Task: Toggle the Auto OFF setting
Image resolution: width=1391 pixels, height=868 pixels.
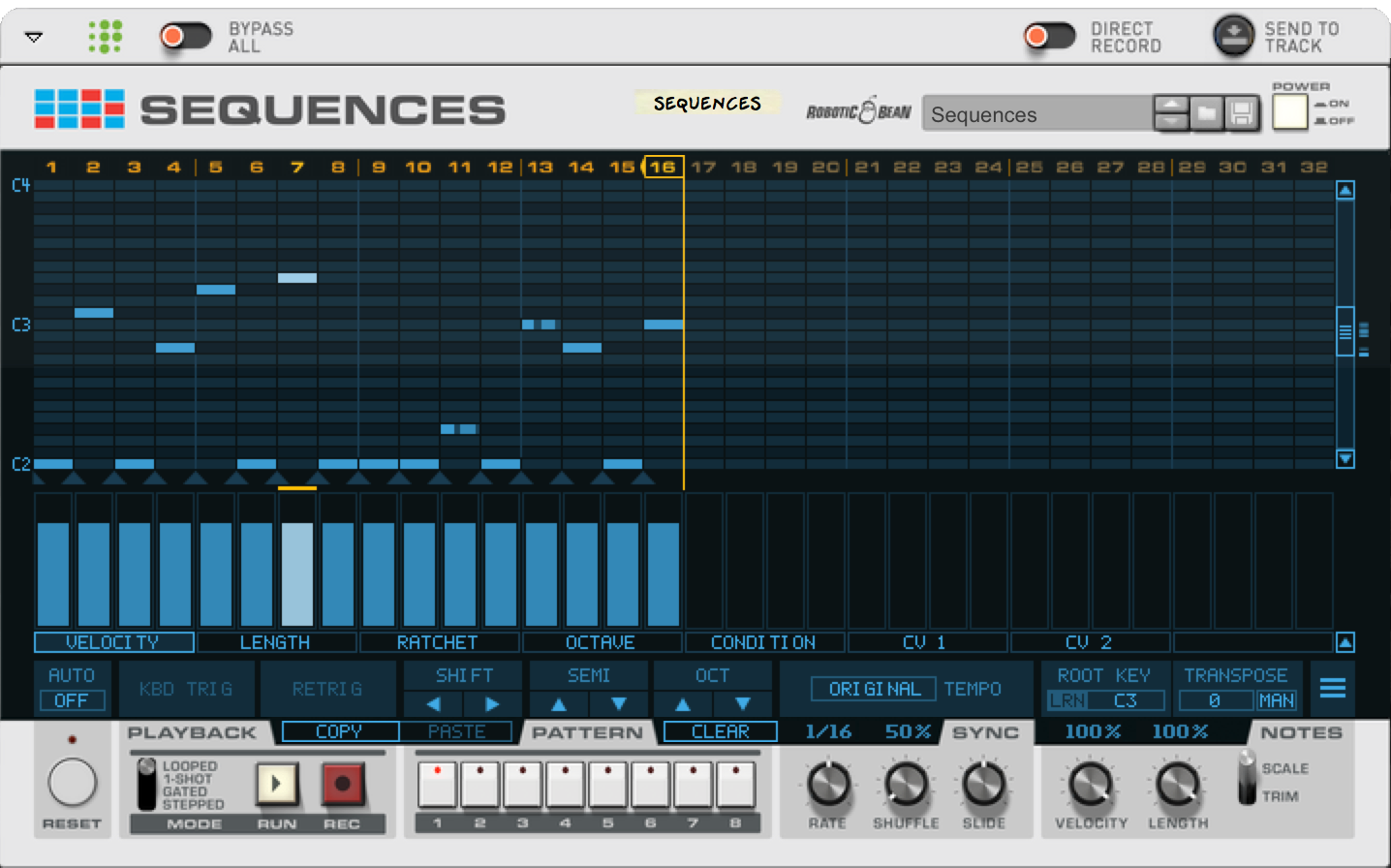Action: click(x=72, y=700)
